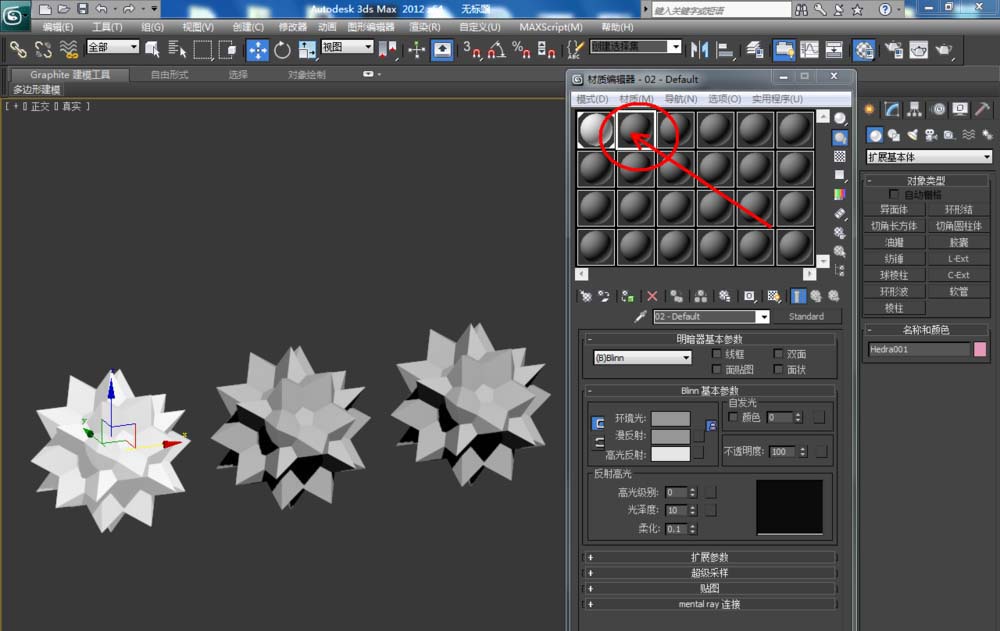The width and height of the screenshot is (1000, 631).
Task: Tick the 自动栅格 autogrid checkbox
Action: (x=893, y=194)
